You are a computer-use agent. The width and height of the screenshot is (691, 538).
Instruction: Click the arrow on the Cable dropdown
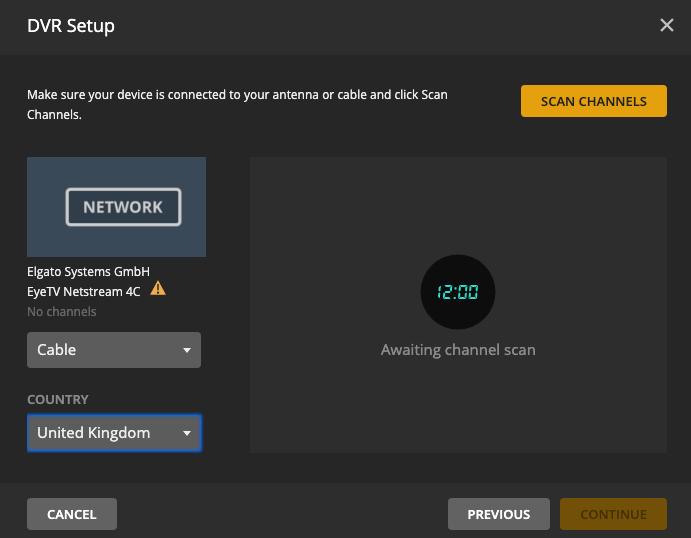pos(187,350)
